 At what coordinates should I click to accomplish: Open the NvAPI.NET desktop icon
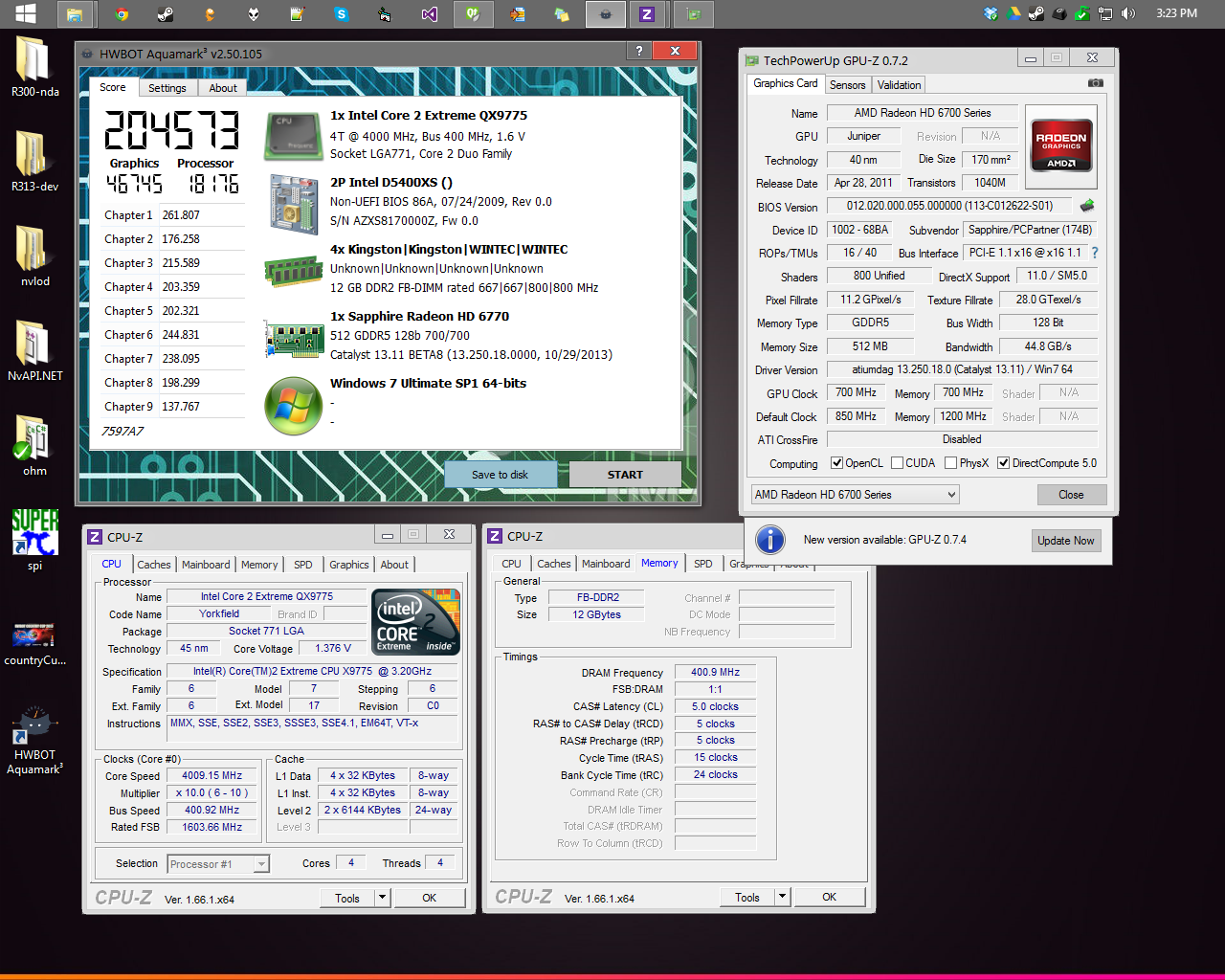(35, 351)
